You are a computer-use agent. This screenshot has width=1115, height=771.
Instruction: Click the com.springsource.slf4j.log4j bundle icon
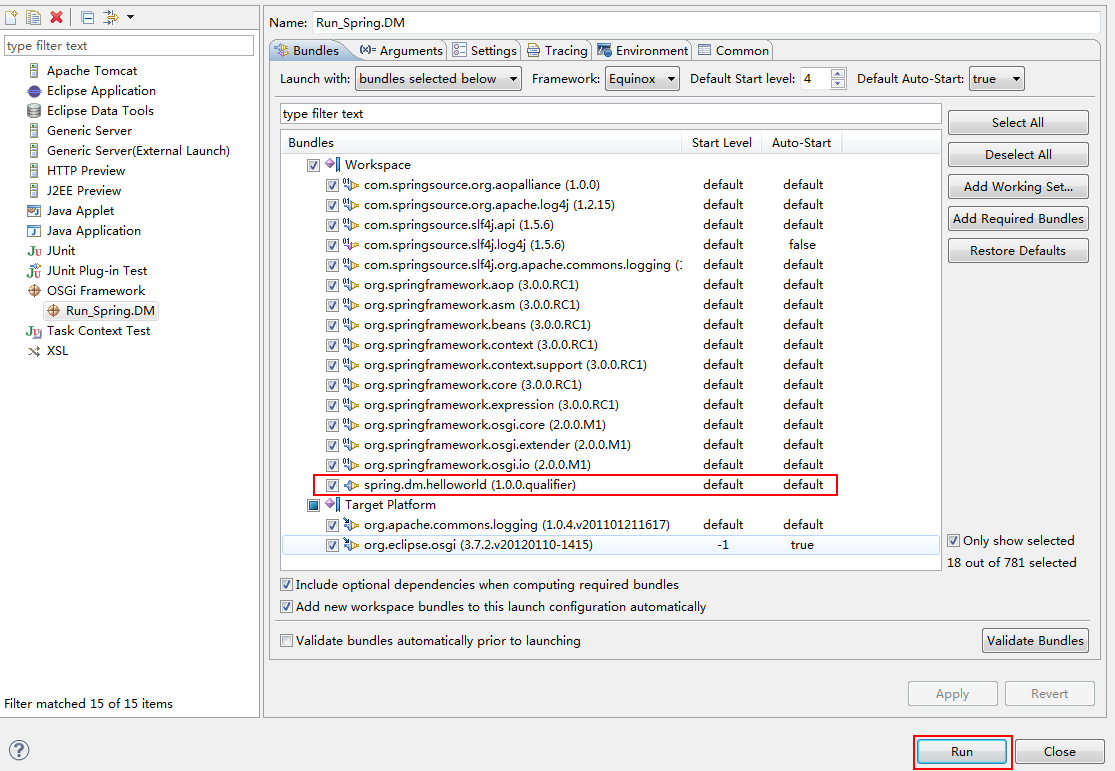click(351, 245)
